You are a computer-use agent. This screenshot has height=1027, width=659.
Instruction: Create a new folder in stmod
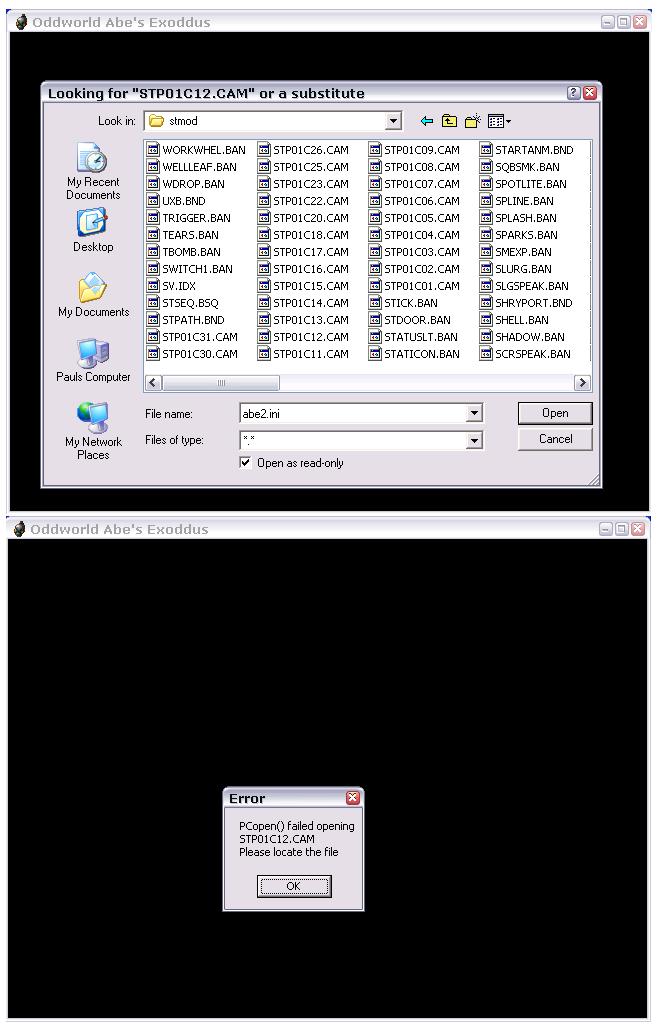pos(472,121)
